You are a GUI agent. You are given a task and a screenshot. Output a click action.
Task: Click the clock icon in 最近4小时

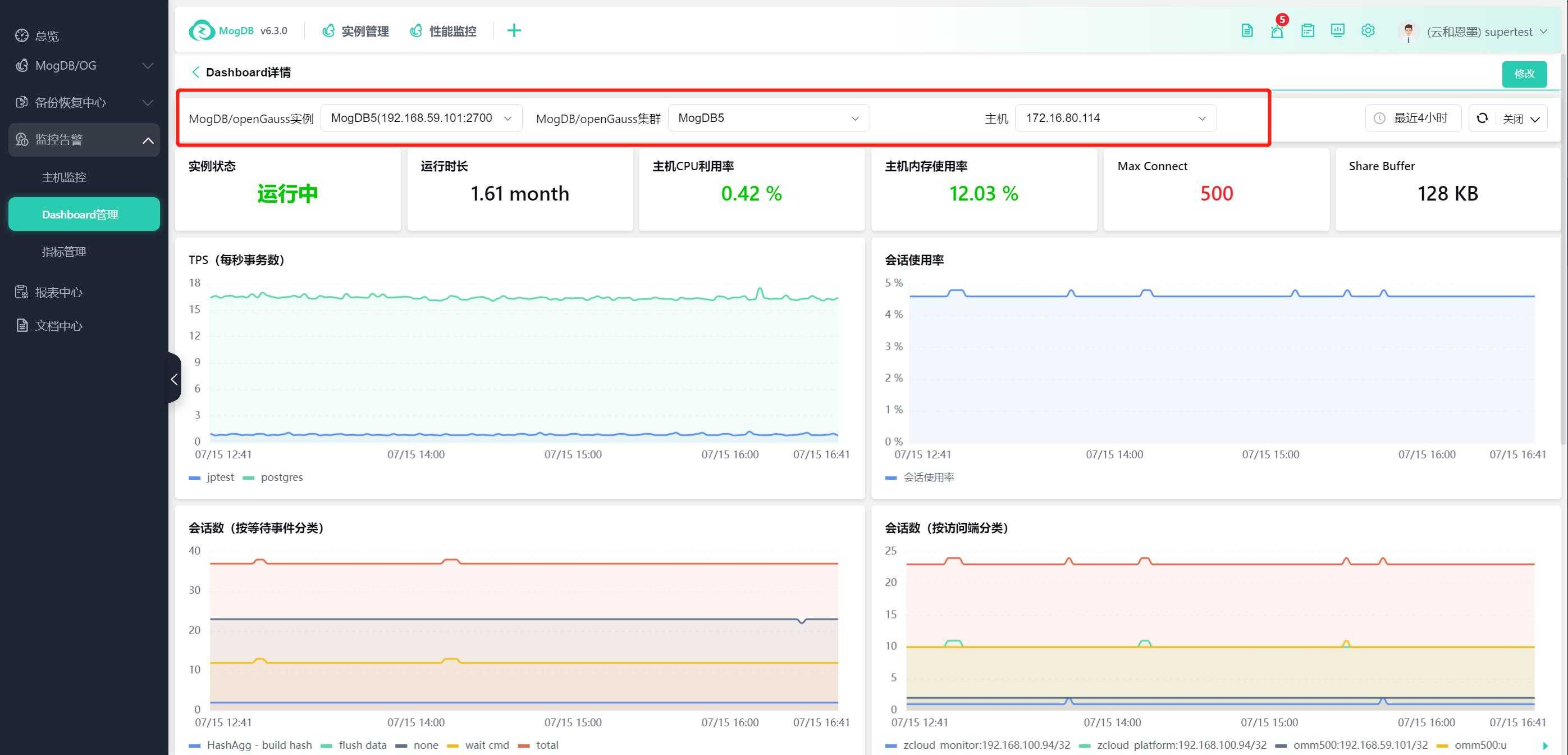1379,118
